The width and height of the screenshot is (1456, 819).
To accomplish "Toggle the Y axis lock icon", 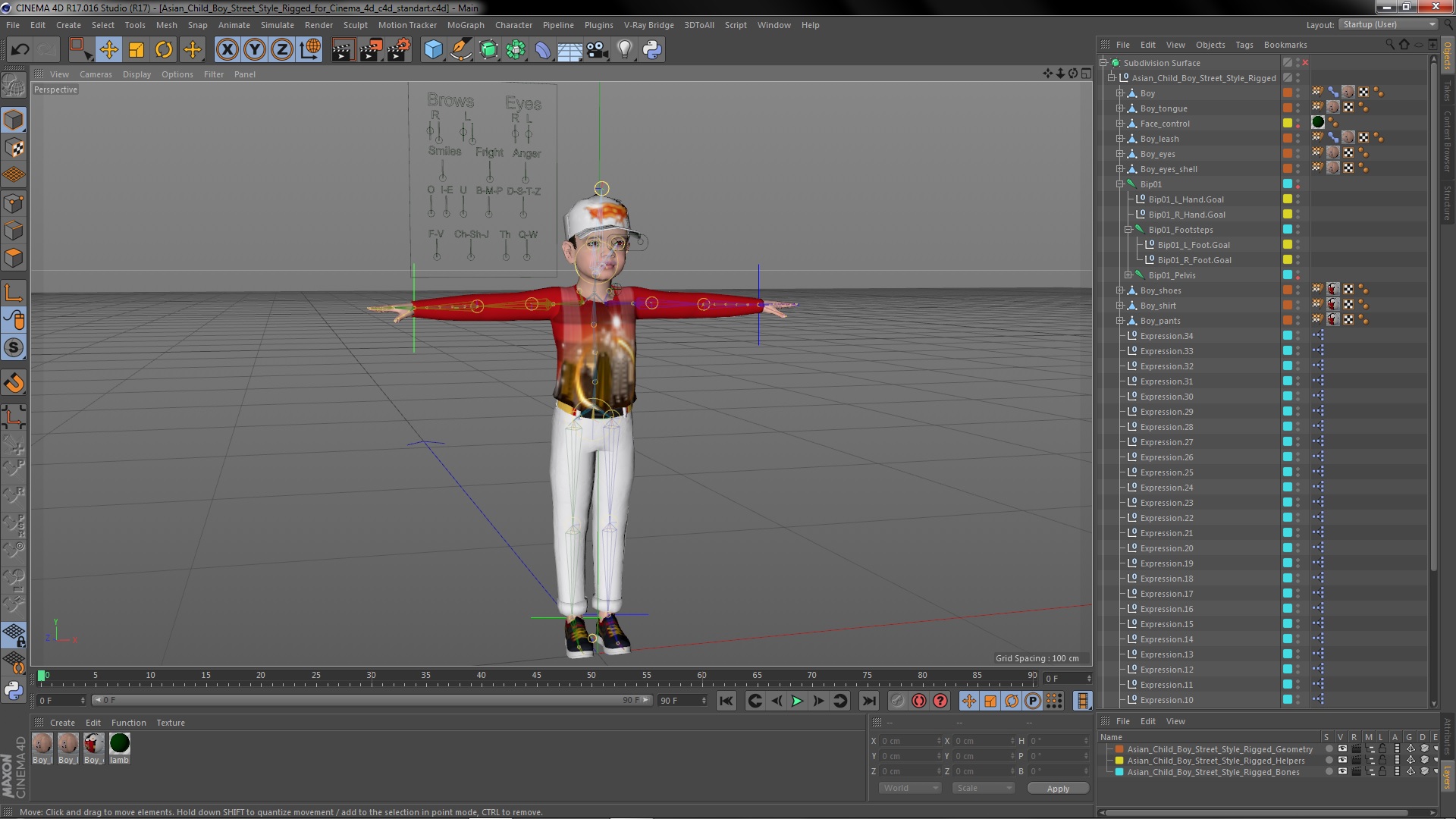I will pyautogui.click(x=255, y=50).
